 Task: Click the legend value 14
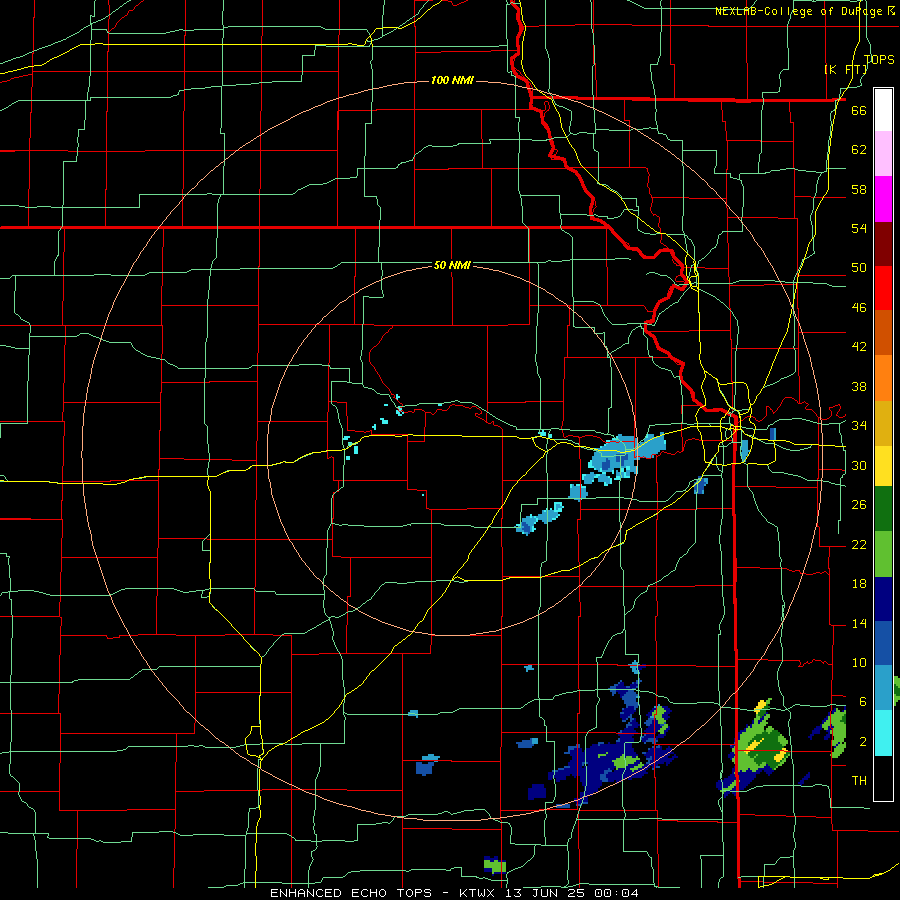(x=859, y=623)
